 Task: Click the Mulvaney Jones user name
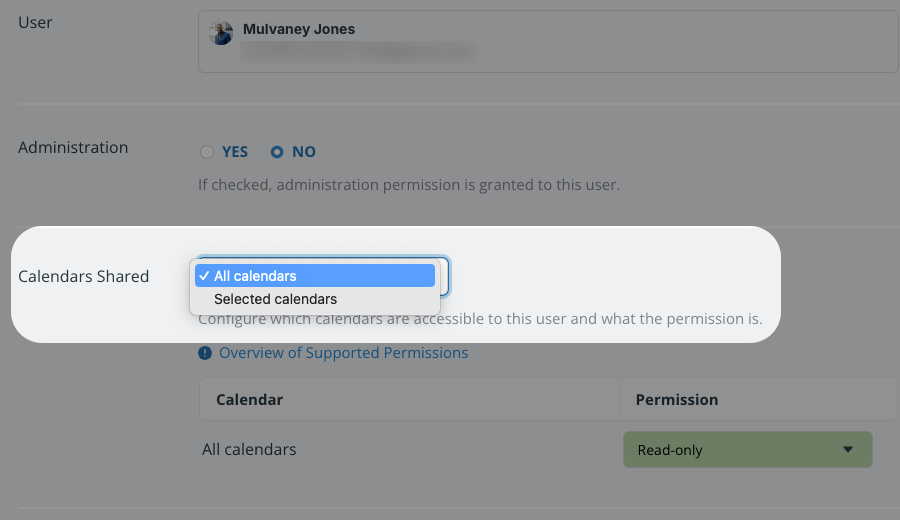coord(299,29)
